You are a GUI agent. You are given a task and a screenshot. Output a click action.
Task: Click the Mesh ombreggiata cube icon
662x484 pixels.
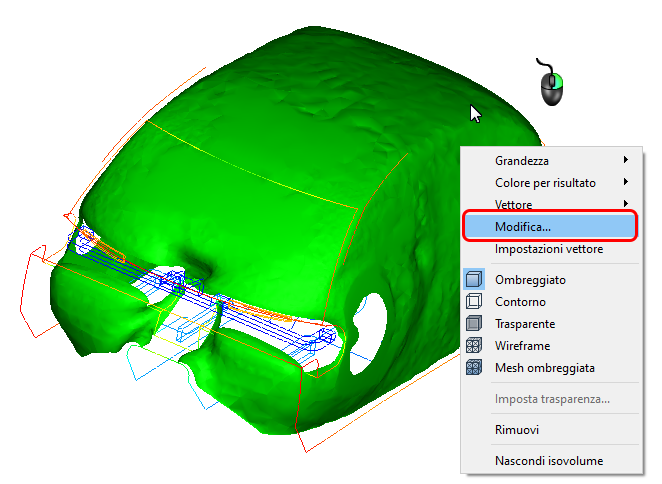click(x=474, y=367)
